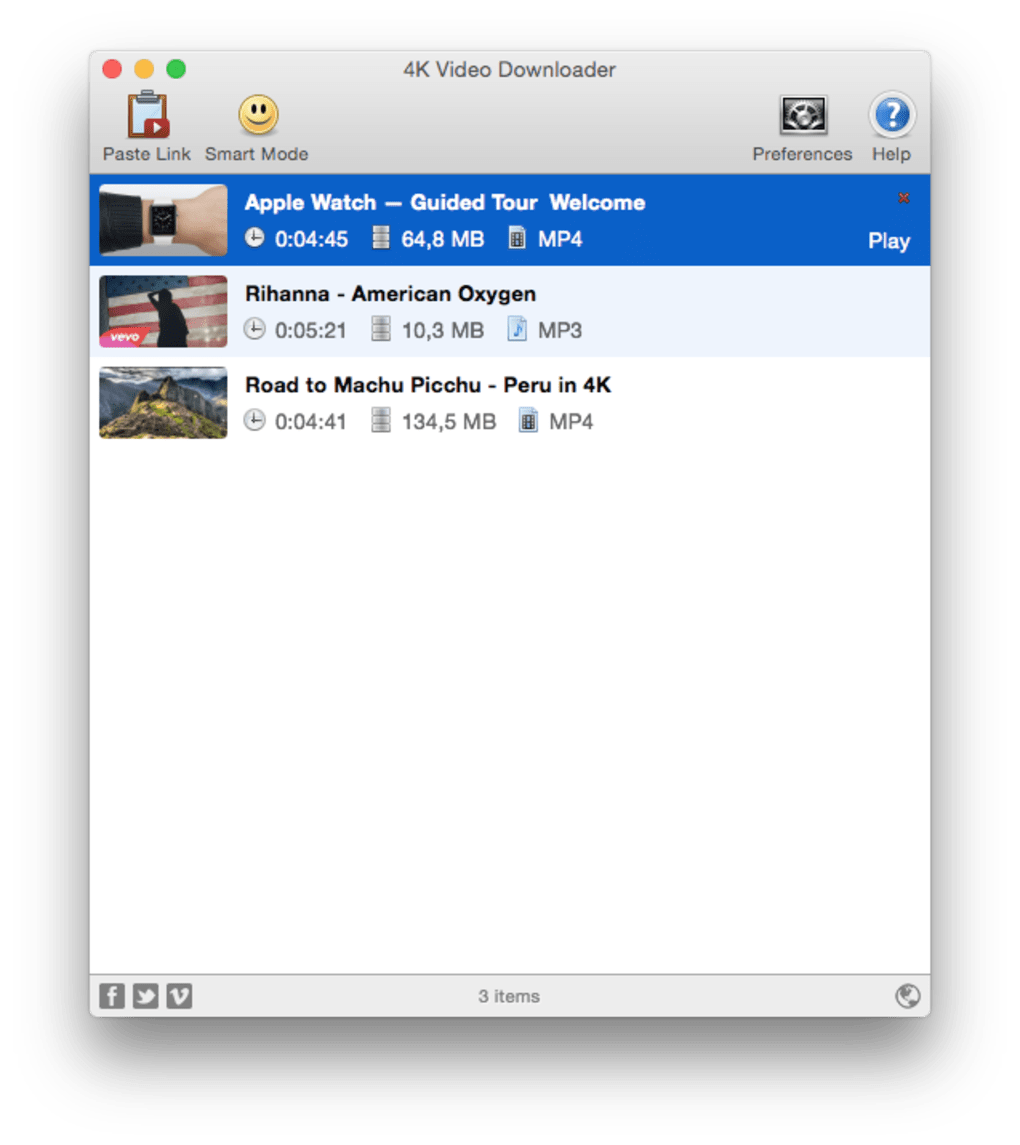This screenshot has height=1145, width=1020.
Task: Maximize window with green button
Action: pos(176,69)
